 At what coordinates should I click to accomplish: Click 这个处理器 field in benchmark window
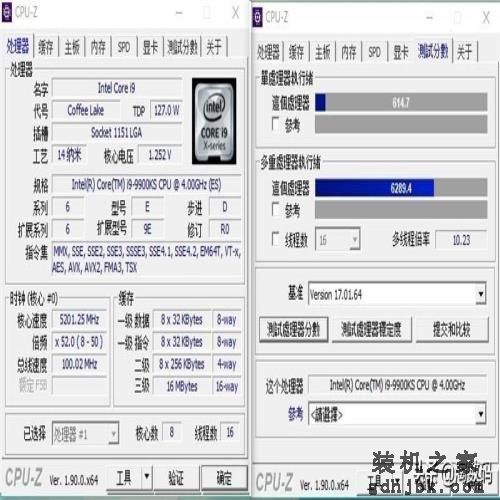point(397,385)
